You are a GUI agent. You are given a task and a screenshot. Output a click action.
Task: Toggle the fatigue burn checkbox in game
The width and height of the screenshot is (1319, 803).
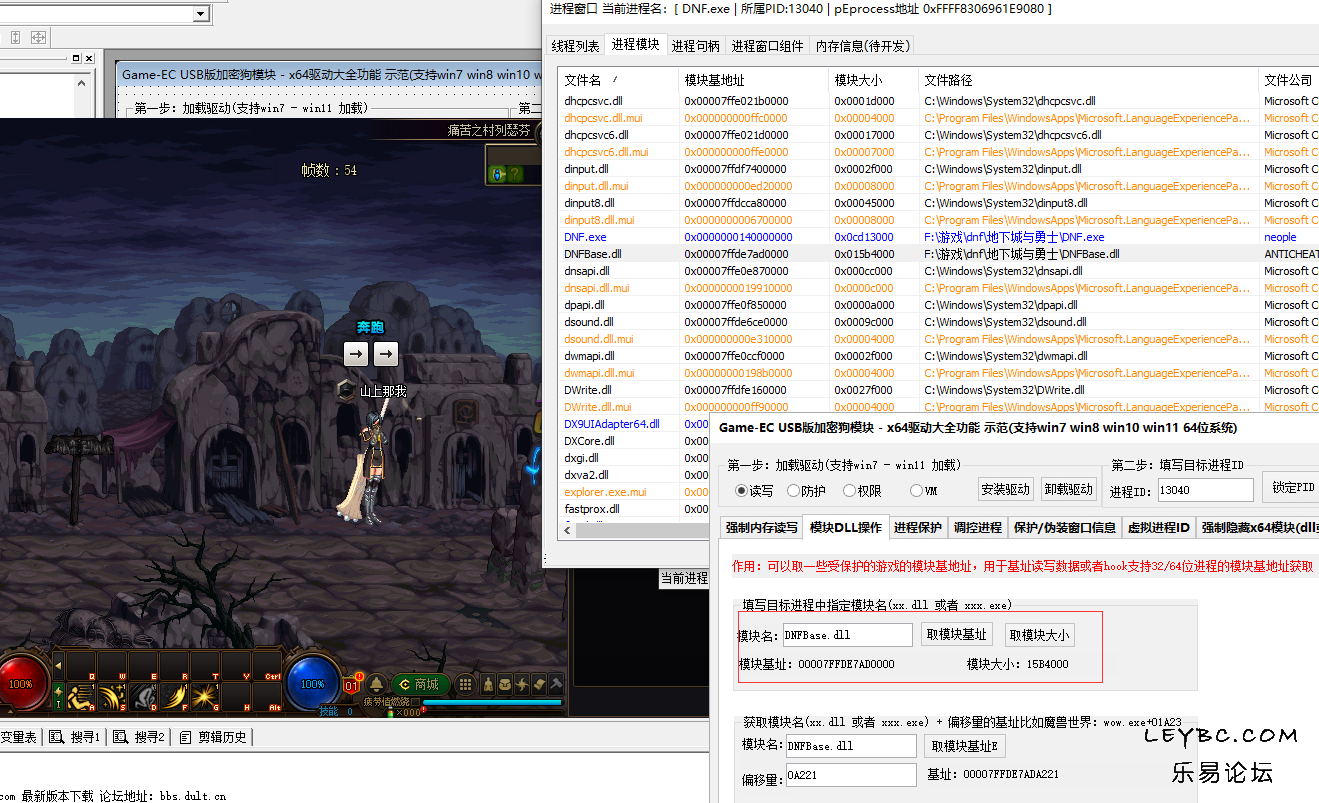[416, 702]
